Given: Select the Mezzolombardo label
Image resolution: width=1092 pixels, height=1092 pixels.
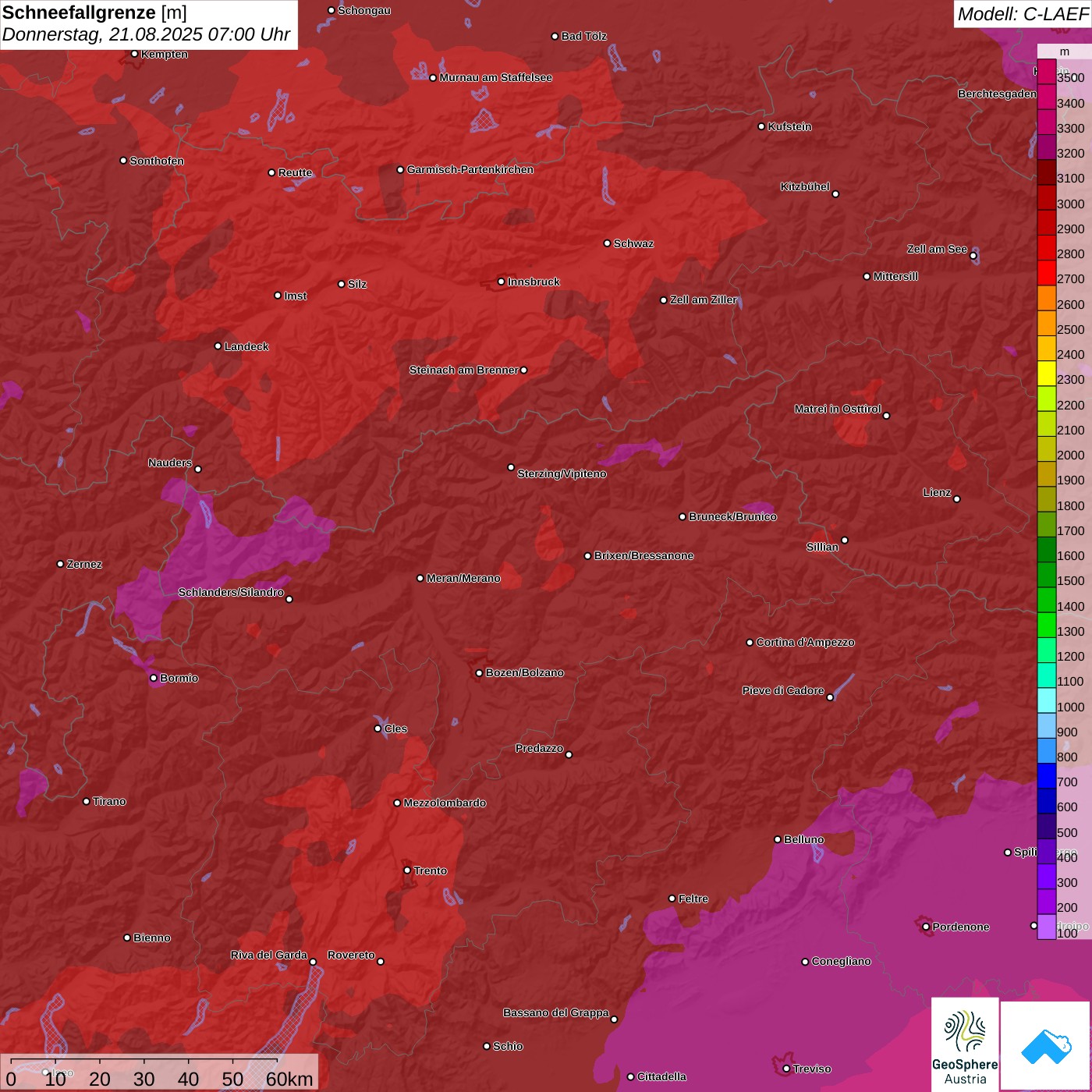Looking at the screenshot, I should tap(445, 803).
